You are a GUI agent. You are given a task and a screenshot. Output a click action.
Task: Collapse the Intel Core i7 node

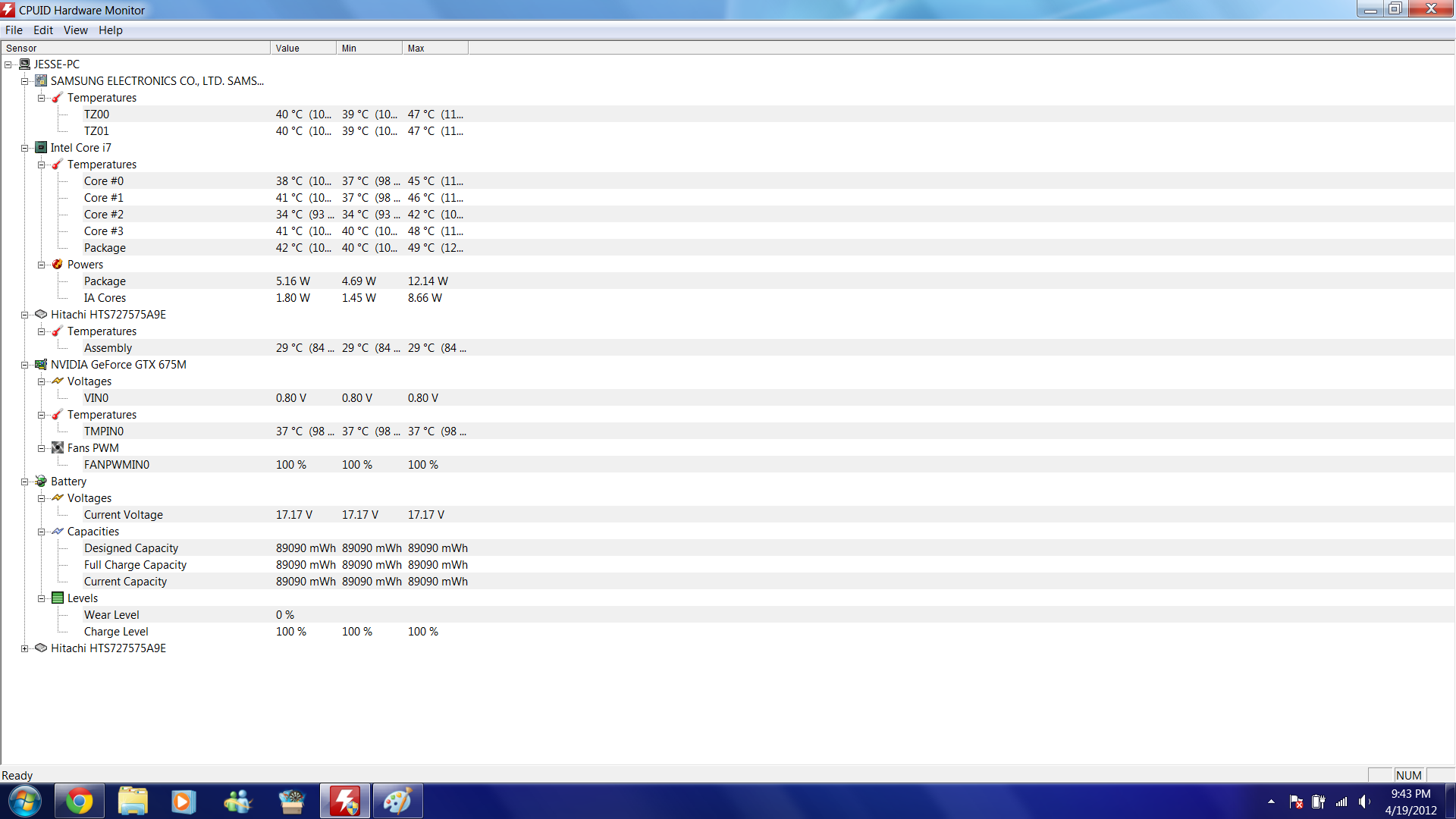pyautogui.click(x=25, y=148)
